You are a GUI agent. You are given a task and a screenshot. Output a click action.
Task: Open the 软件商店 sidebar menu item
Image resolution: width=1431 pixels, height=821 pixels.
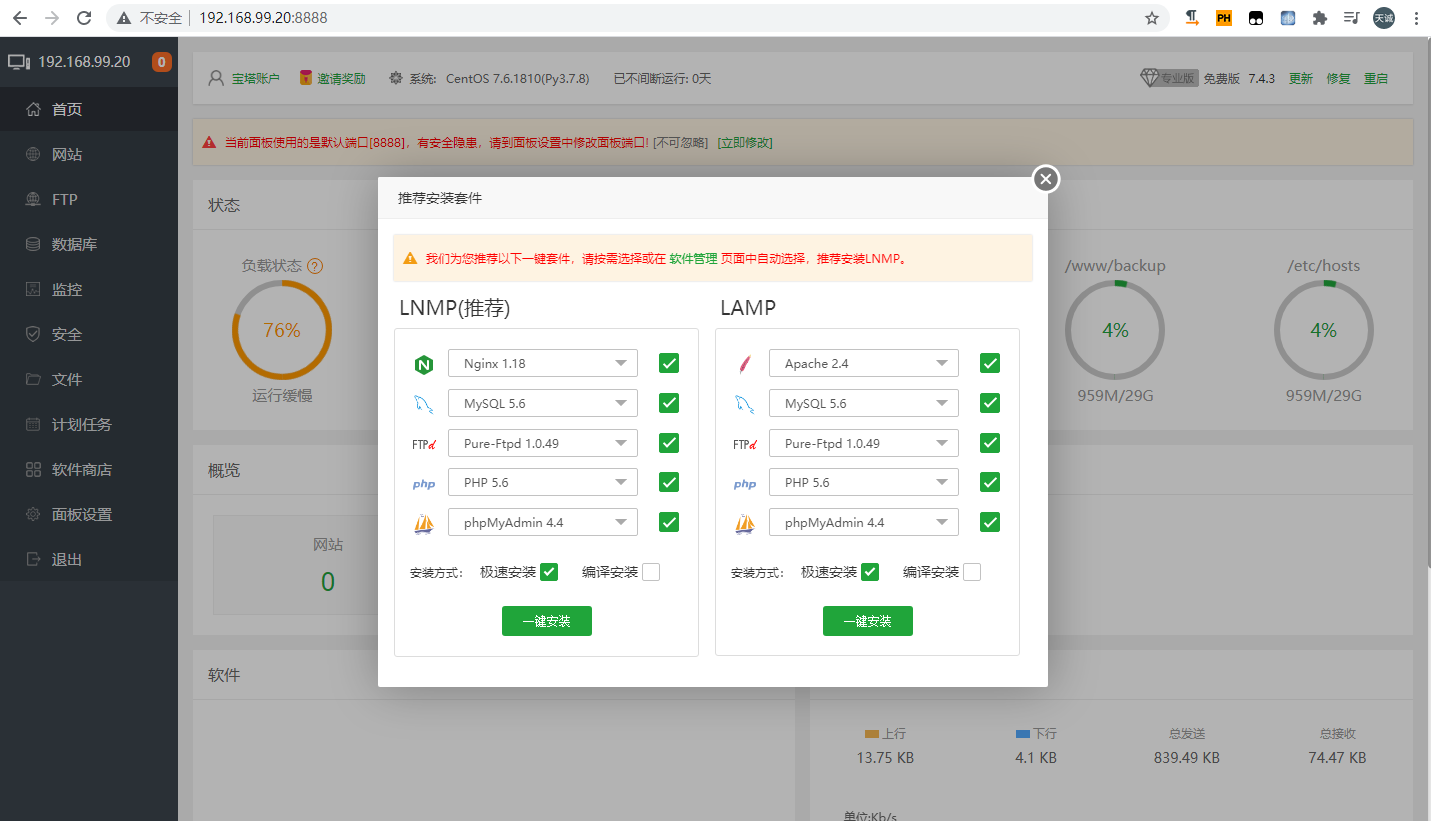pyautogui.click(x=81, y=470)
